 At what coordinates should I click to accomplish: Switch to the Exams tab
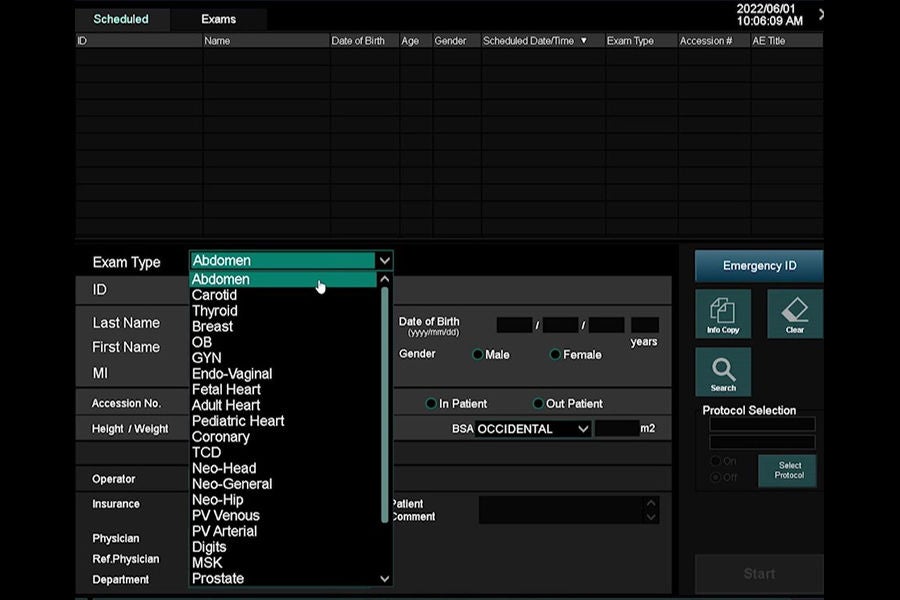coord(219,20)
